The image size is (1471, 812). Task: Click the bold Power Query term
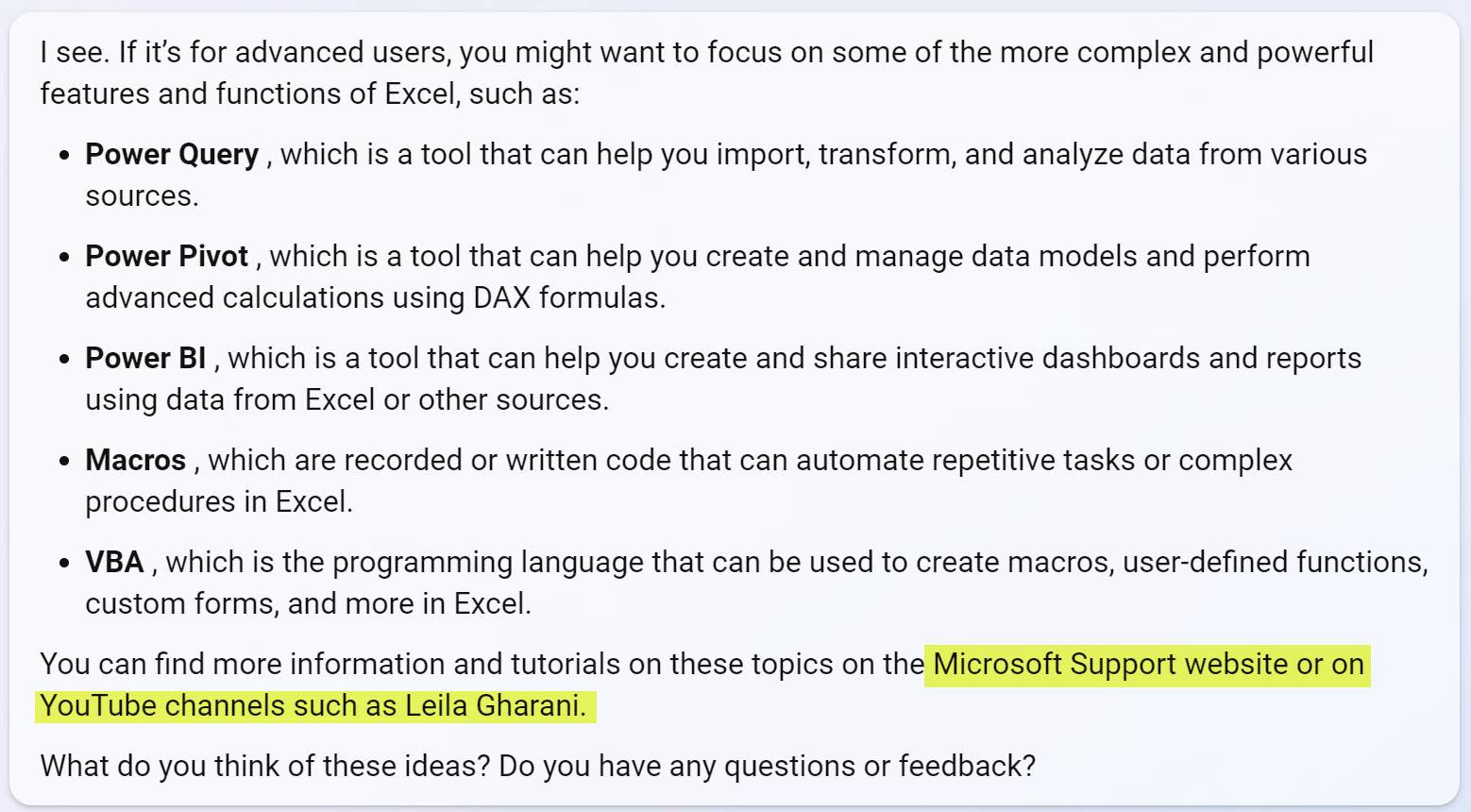click(x=172, y=154)
